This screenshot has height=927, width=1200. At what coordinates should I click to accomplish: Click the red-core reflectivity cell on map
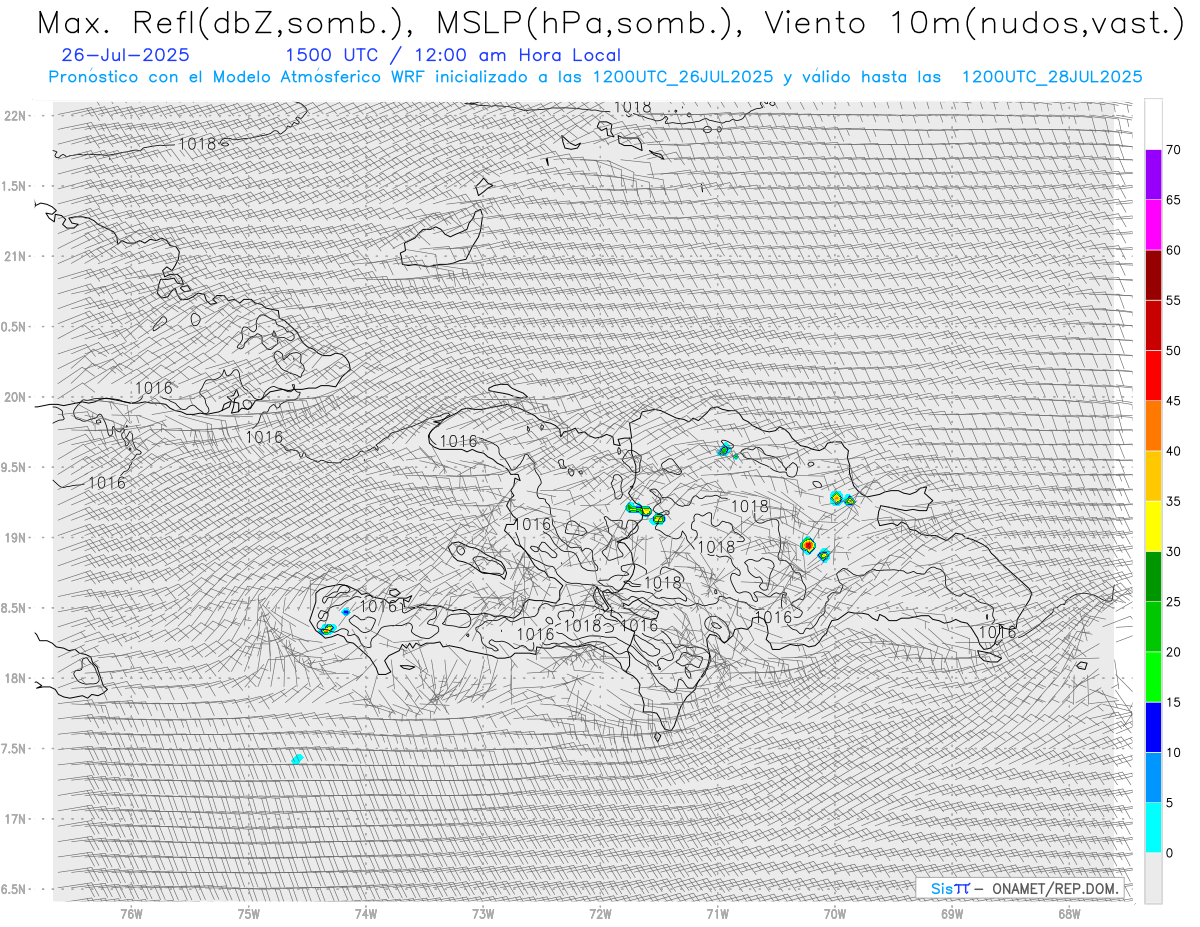click(808, 545)
